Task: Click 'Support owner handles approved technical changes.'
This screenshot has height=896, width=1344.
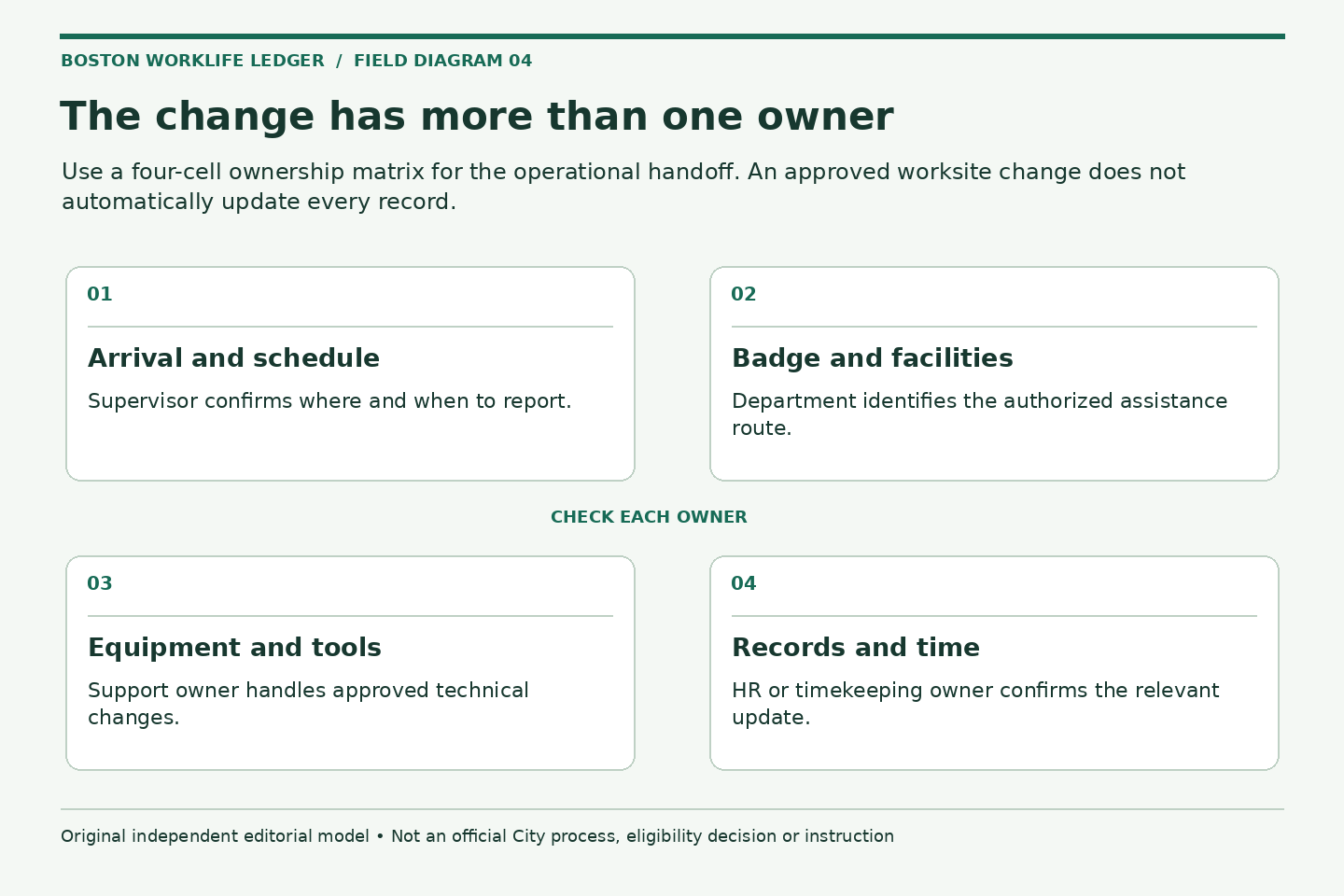Action: [x=308, y=704]
